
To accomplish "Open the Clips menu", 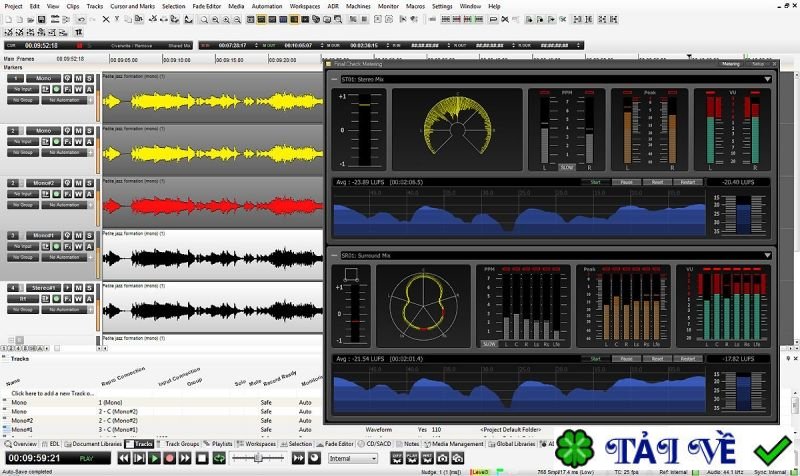I will coord(73,6).
